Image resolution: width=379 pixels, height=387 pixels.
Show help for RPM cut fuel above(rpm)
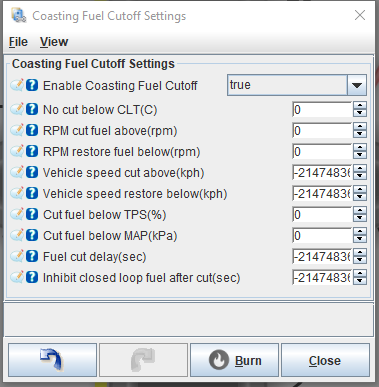point(32,130)
